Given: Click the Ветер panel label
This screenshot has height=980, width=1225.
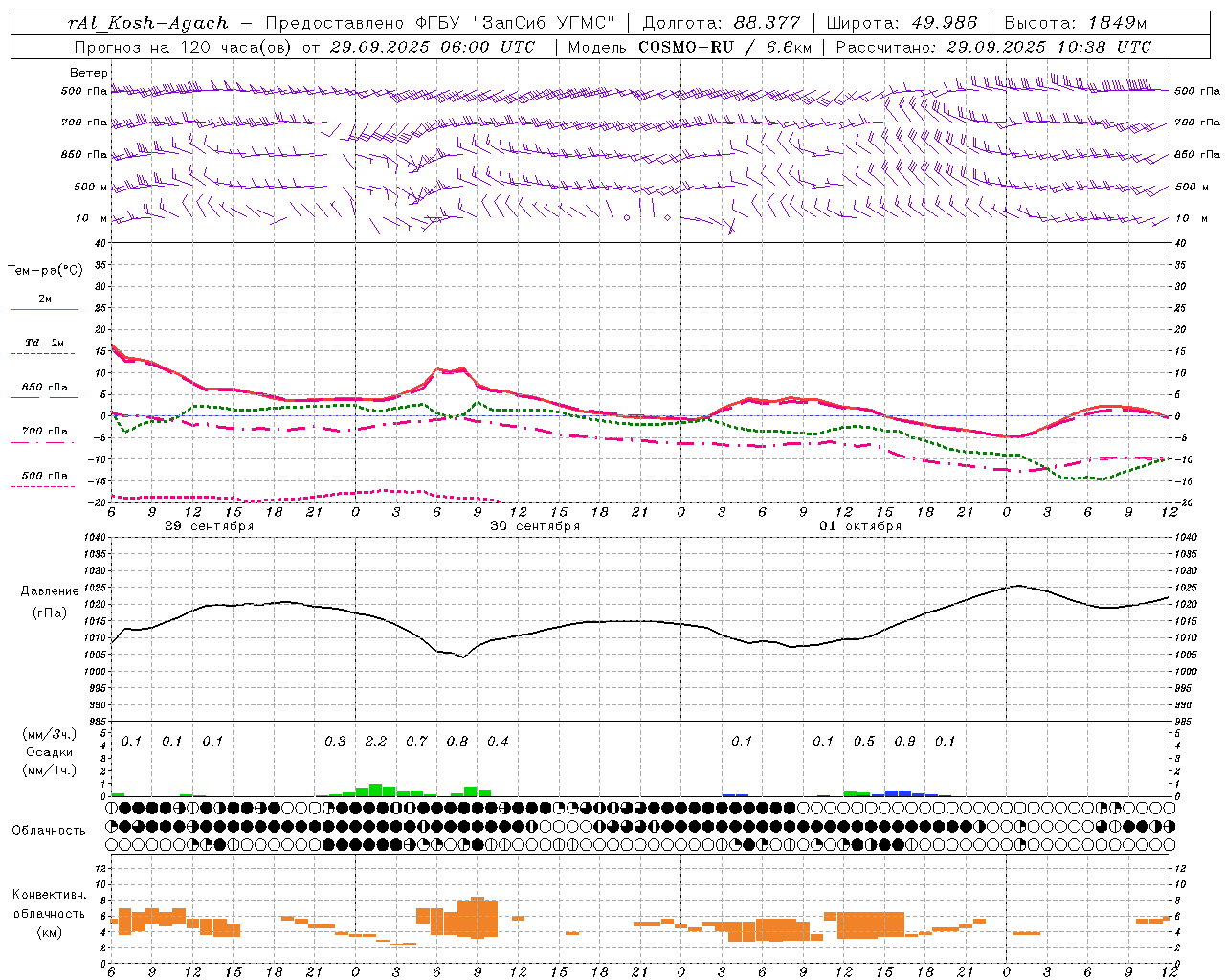Looking at the screenshot, I should (x=89, y=73).
